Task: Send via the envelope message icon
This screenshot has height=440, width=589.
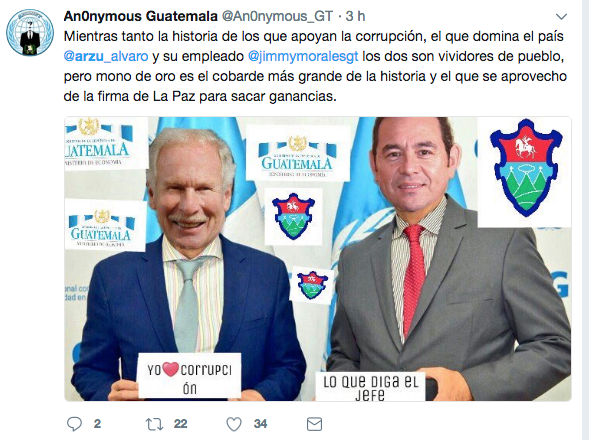Action: [314, 424]
